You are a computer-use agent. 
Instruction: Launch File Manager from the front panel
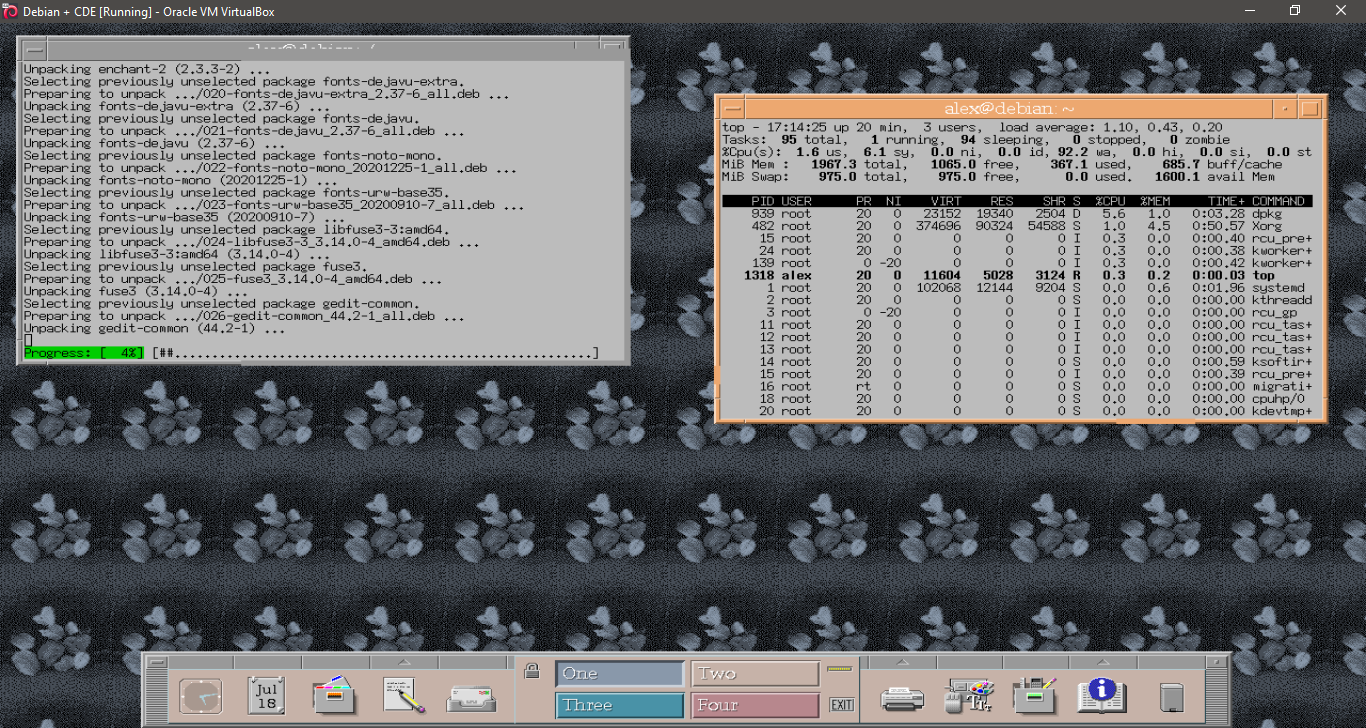335,696
